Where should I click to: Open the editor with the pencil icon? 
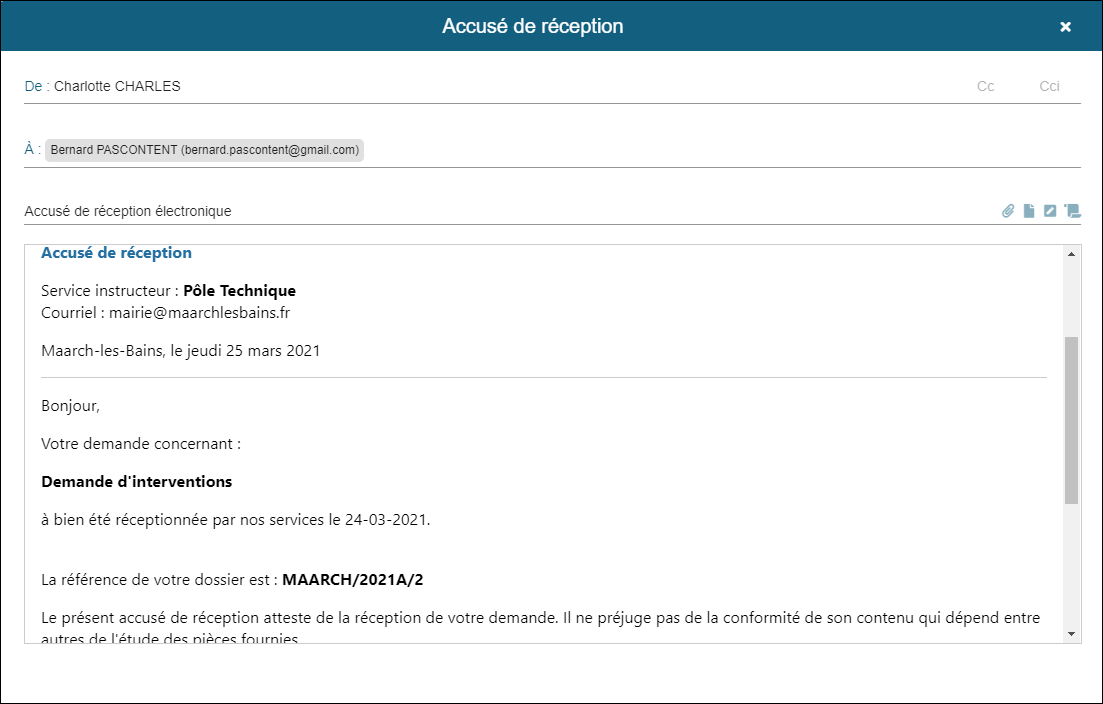point(1049,211)
